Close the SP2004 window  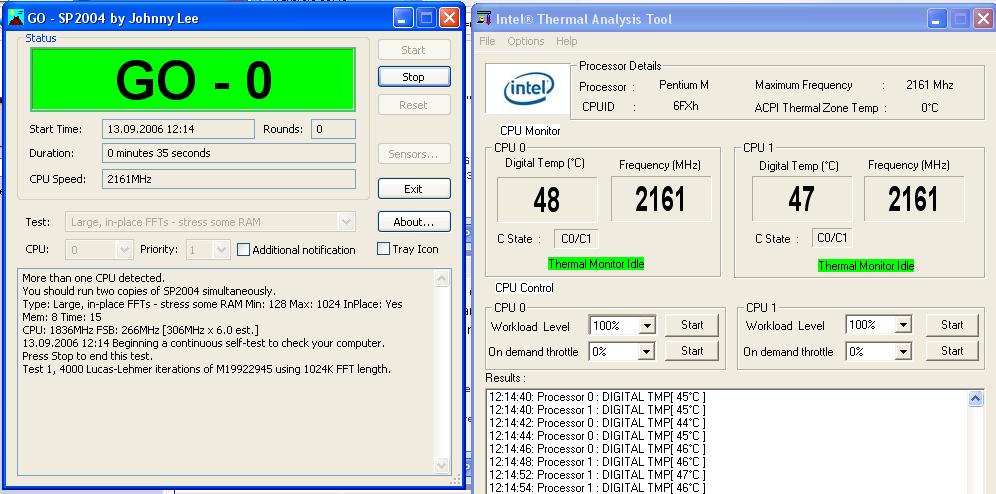tap(449, 18)
